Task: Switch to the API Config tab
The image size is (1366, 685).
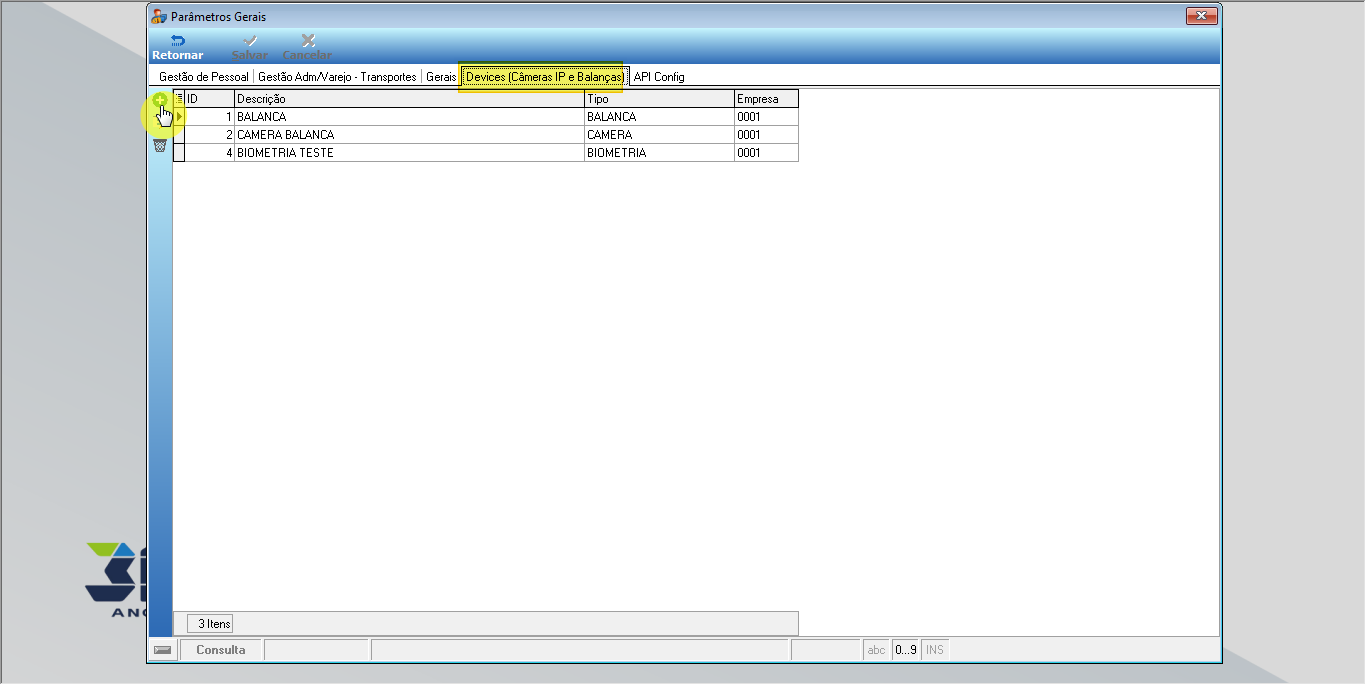Action: [659, 77]
